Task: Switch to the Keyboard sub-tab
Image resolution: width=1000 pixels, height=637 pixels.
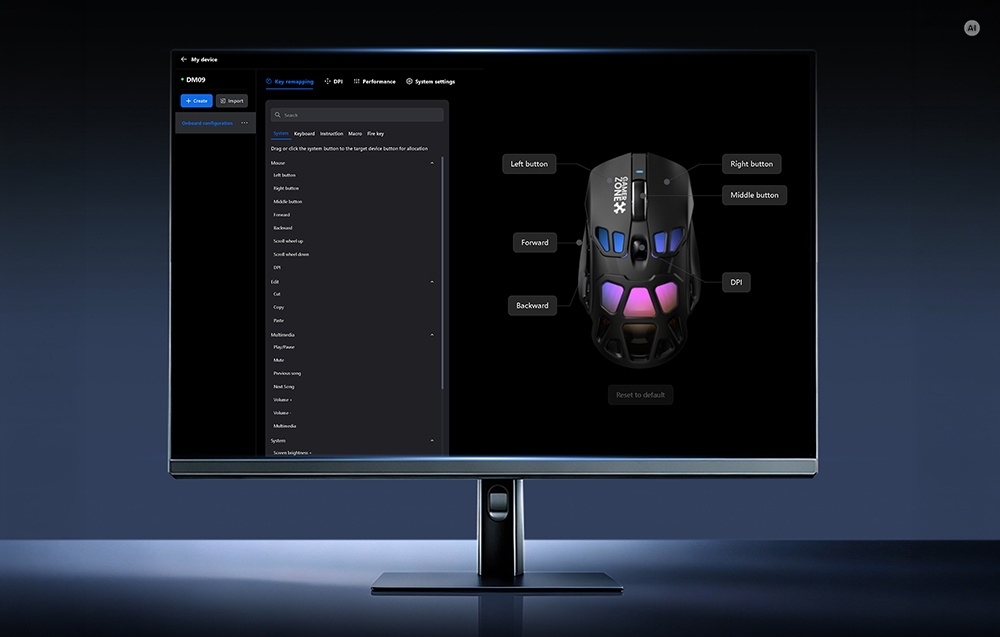Action: point(304,133)
